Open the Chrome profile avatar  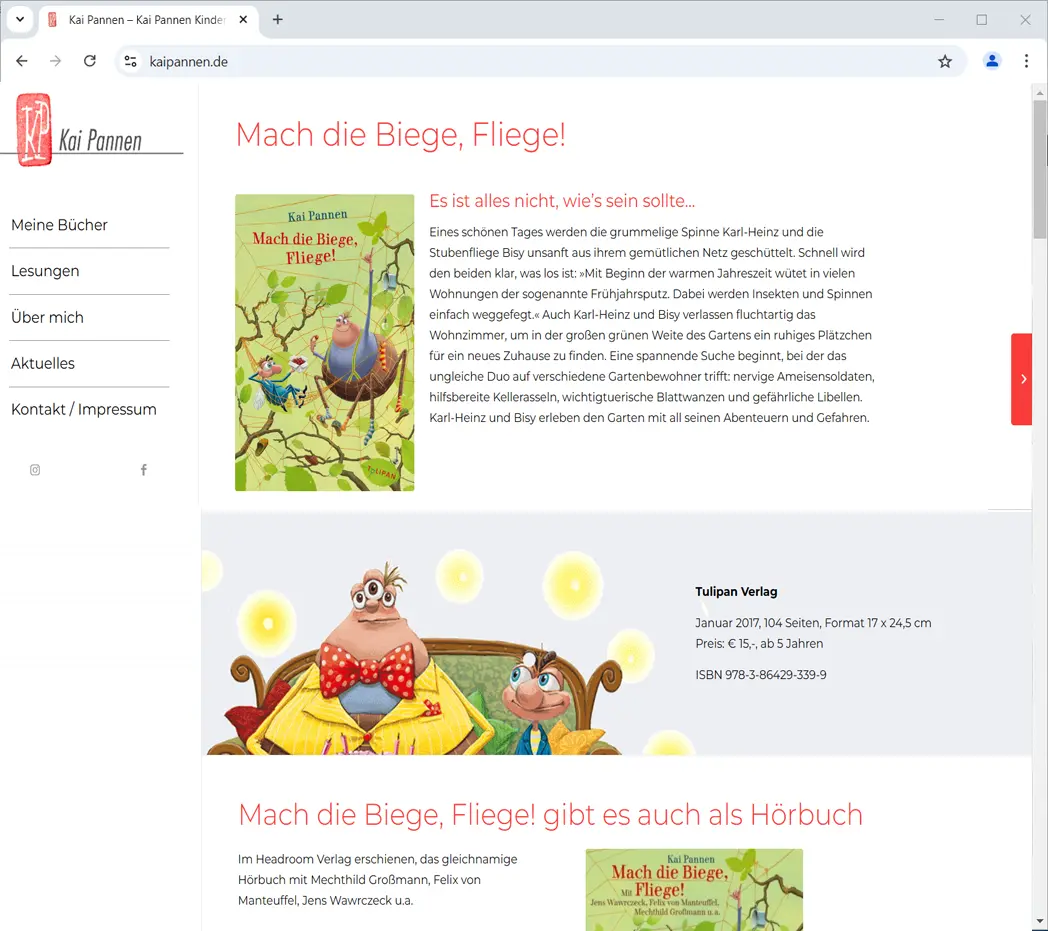[x=992, y=61]
